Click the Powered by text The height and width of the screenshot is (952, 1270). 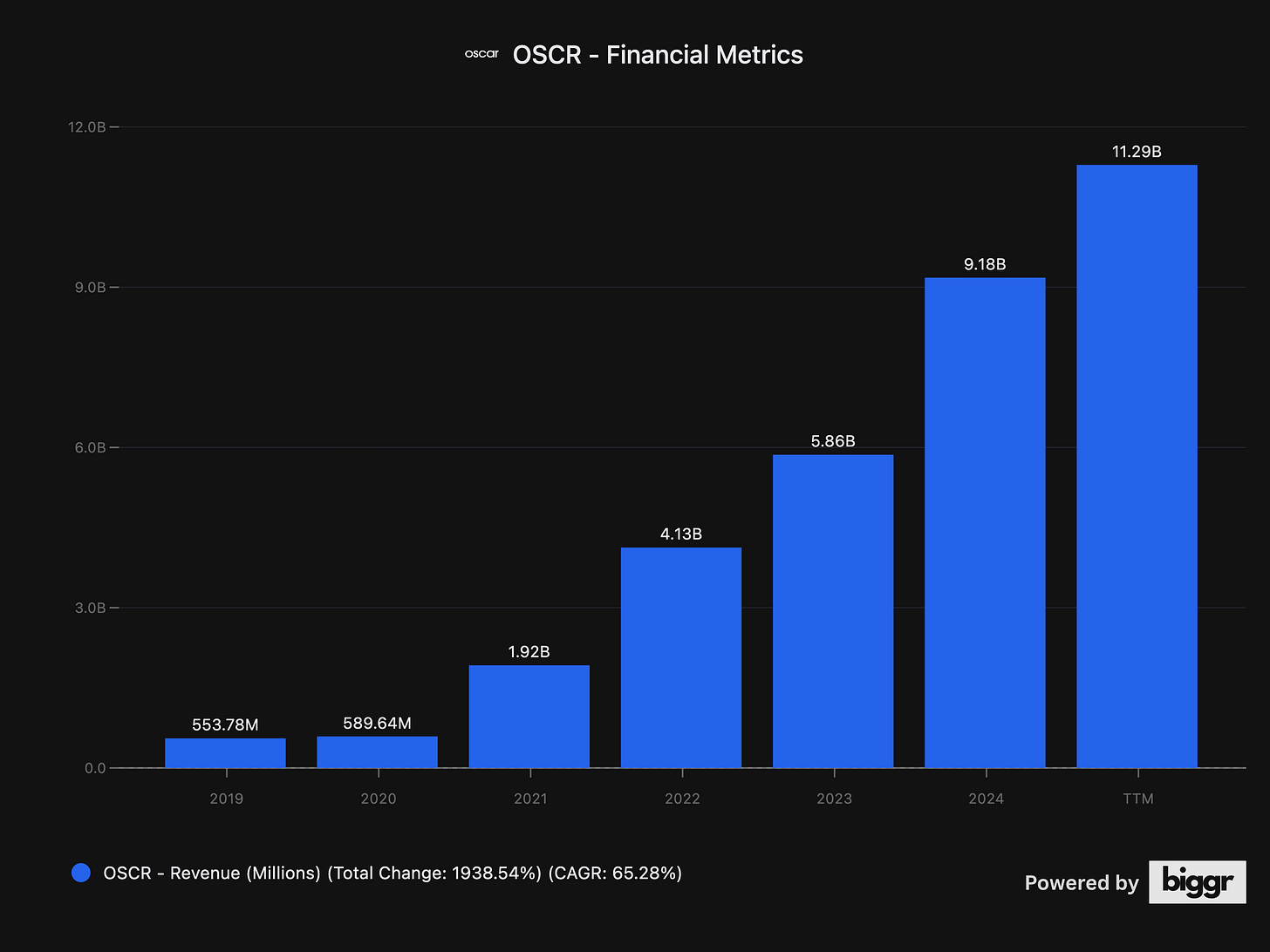1082,883
